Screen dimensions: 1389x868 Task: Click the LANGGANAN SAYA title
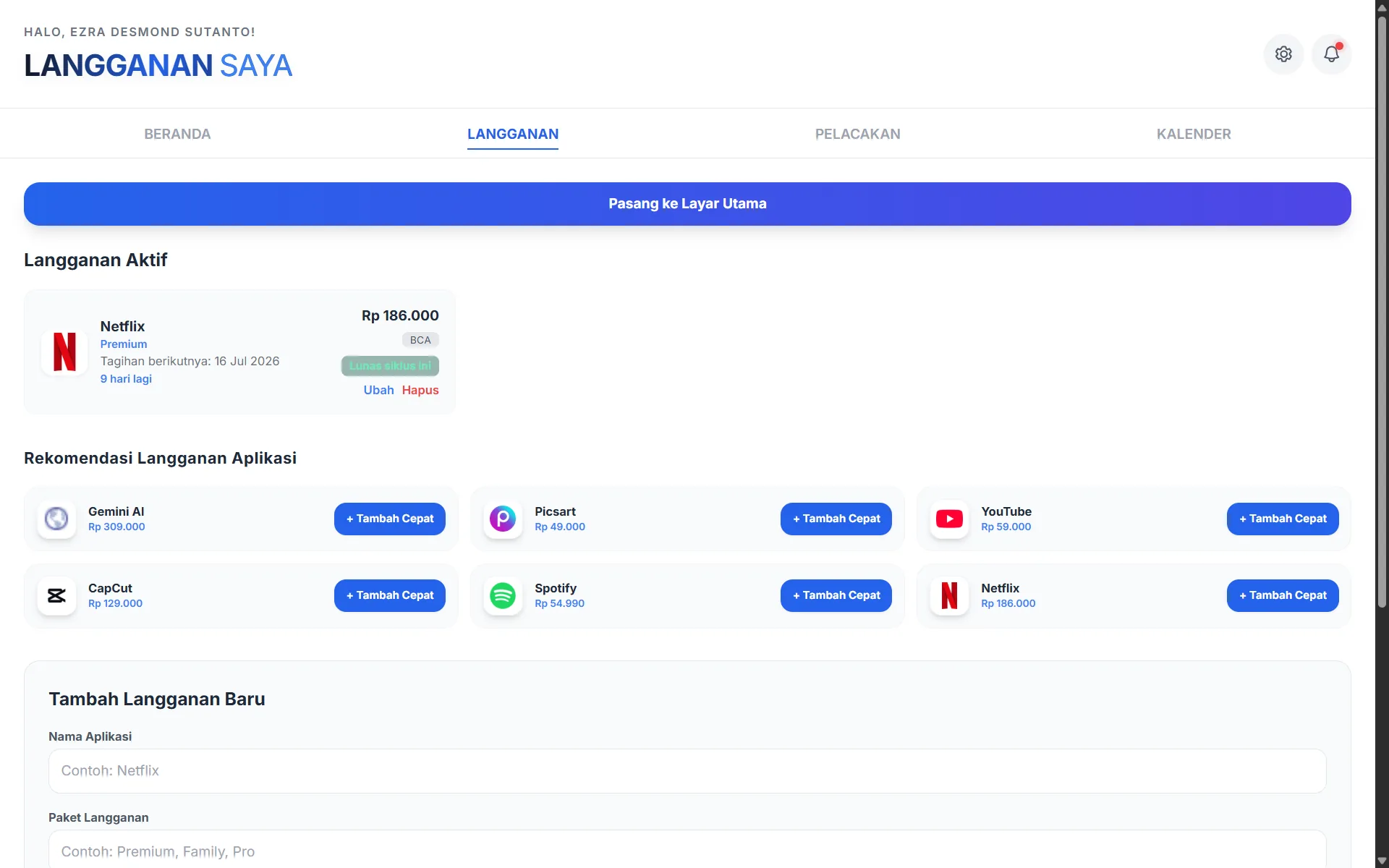(x=158, y=66)
